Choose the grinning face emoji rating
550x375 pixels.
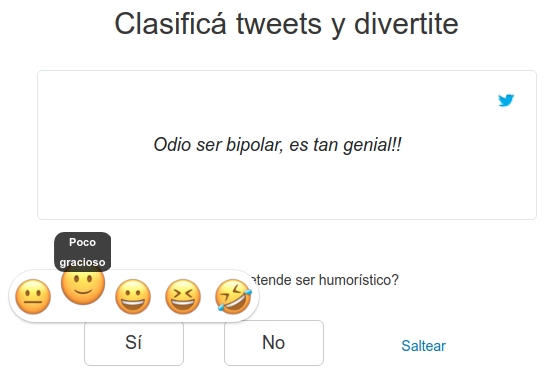(x=133, y=297)
